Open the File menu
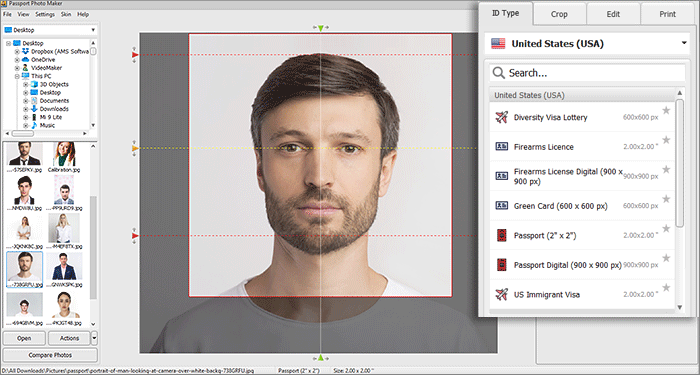Screen dimensions: 700x375 tap(7, 14)
